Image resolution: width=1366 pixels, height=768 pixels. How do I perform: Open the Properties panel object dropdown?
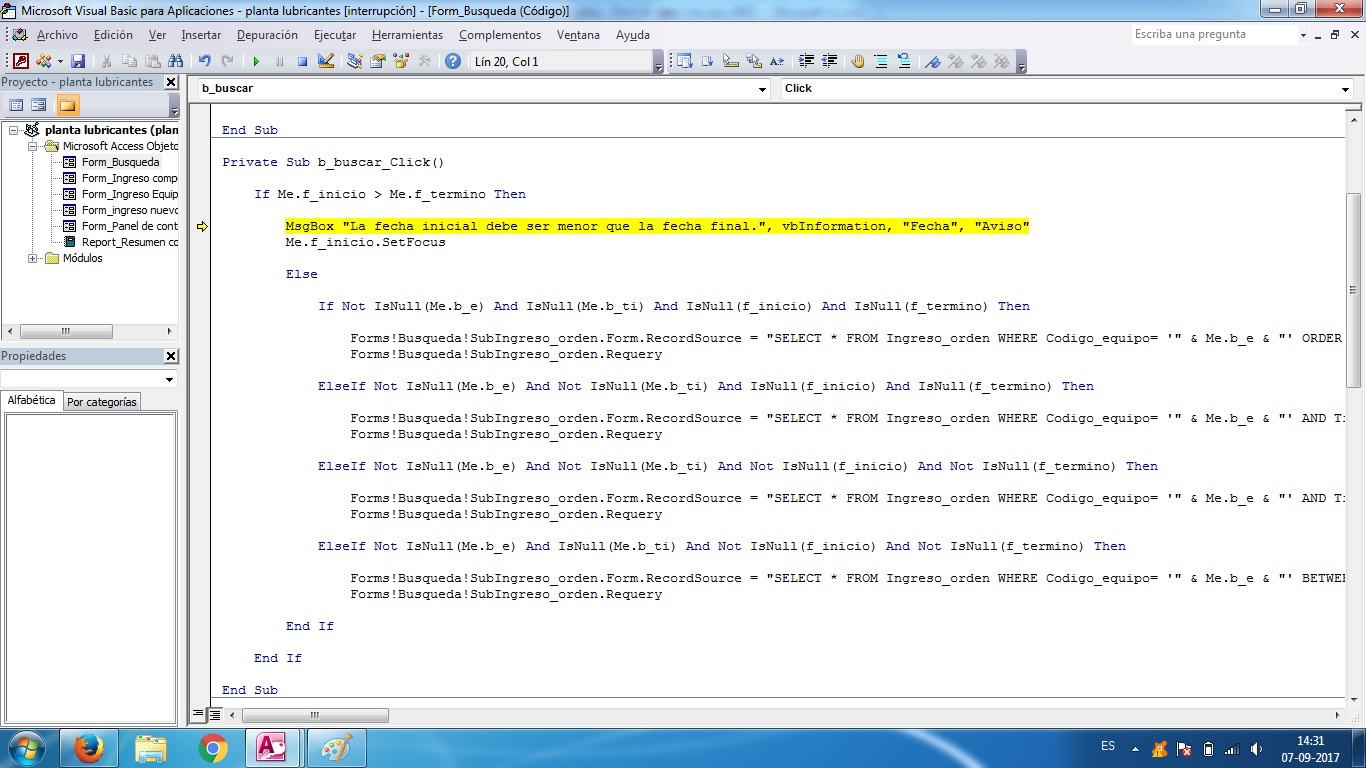(x=169, y=379)
